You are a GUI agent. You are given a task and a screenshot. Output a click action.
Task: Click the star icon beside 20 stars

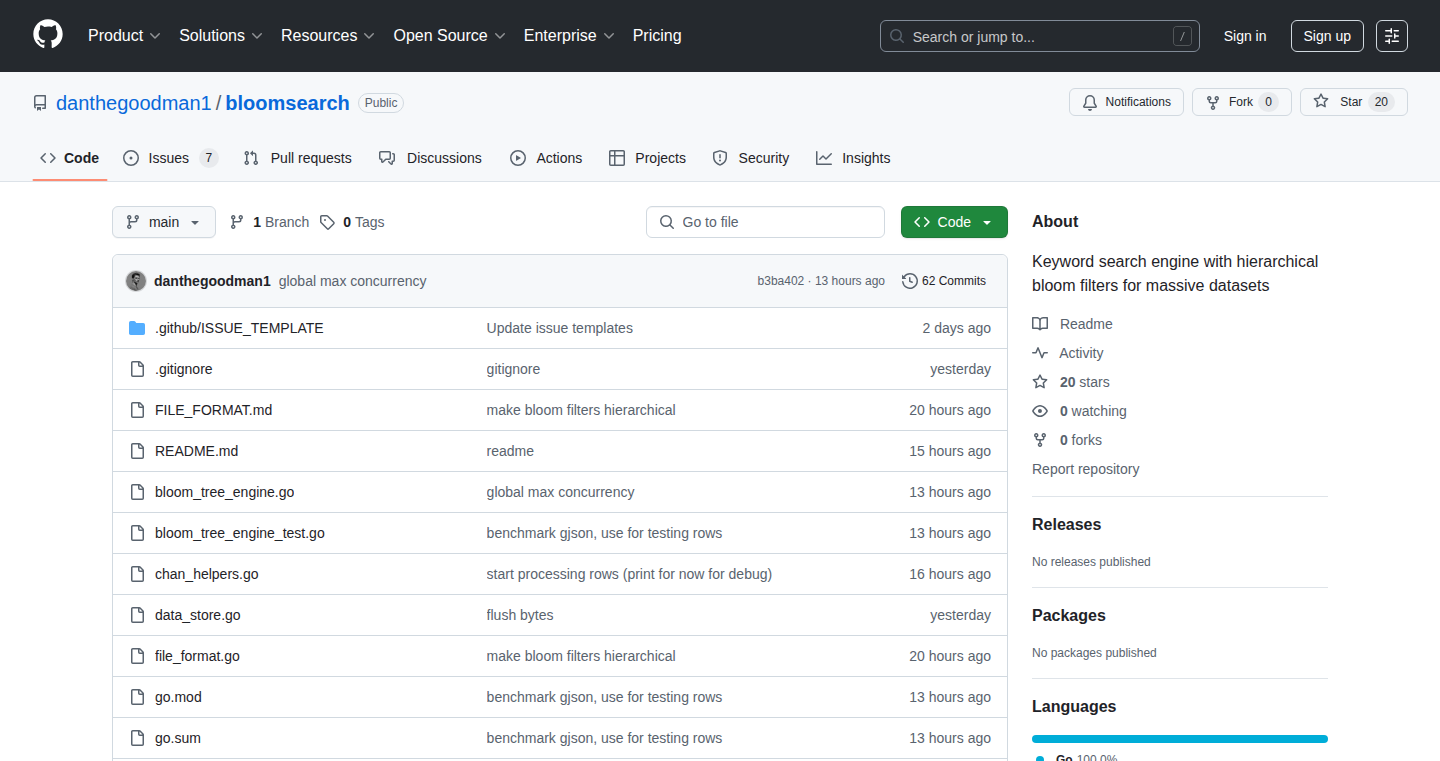tap(1040, 382)
